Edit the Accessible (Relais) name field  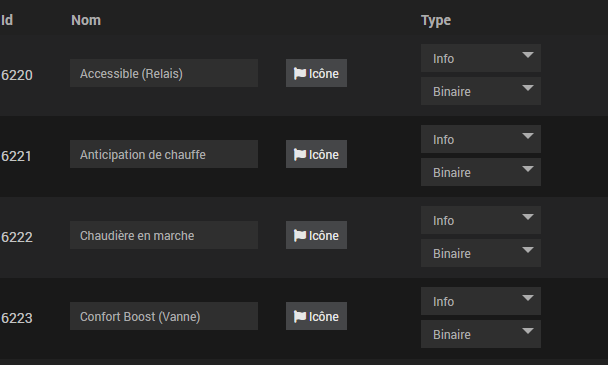(164, 73)
